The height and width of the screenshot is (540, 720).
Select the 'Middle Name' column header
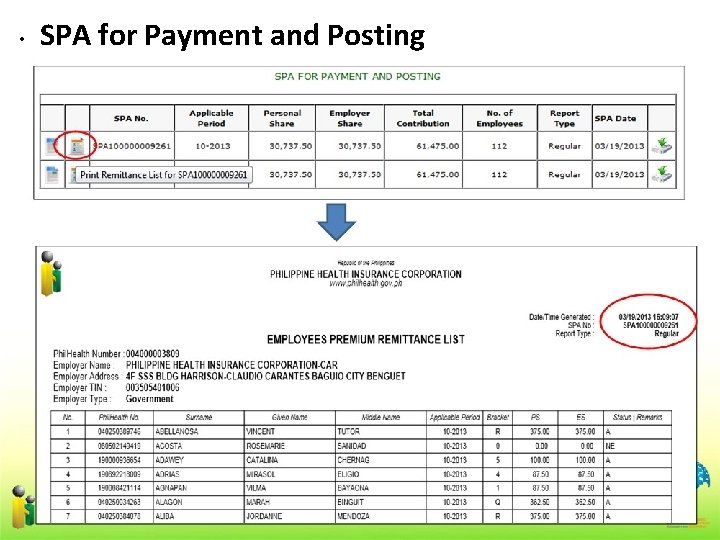tap(381, 417)
